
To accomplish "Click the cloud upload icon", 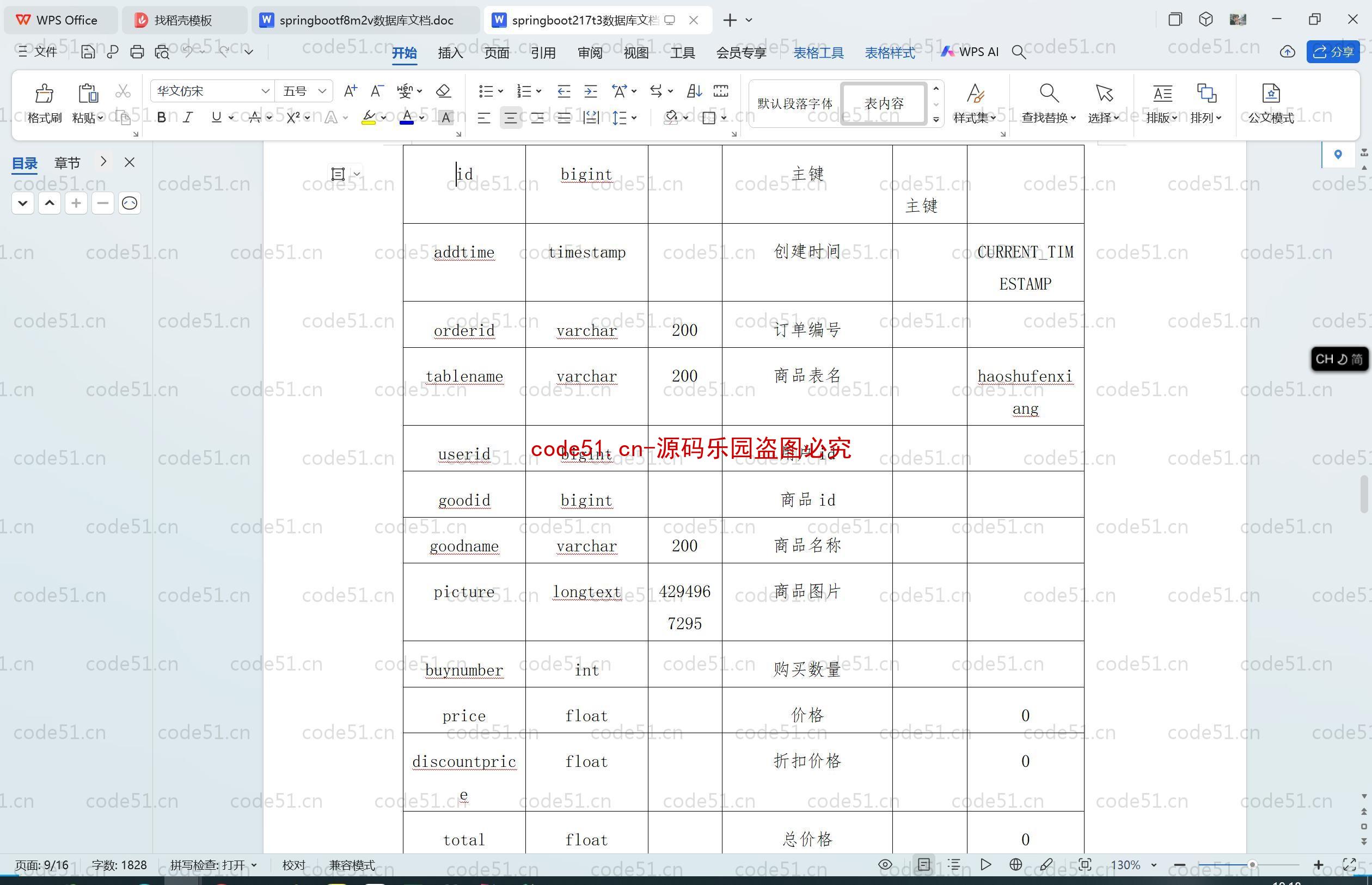I will tap(1287, 52).
